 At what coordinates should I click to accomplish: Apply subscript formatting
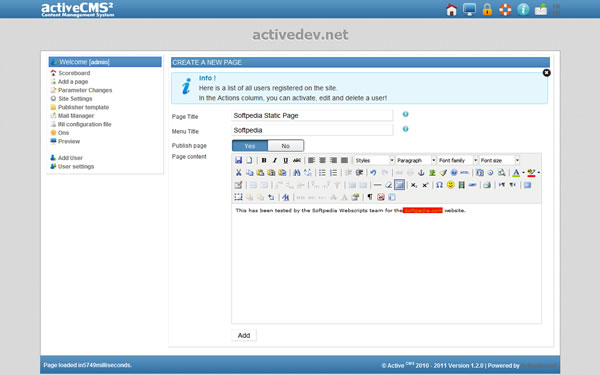414,185
